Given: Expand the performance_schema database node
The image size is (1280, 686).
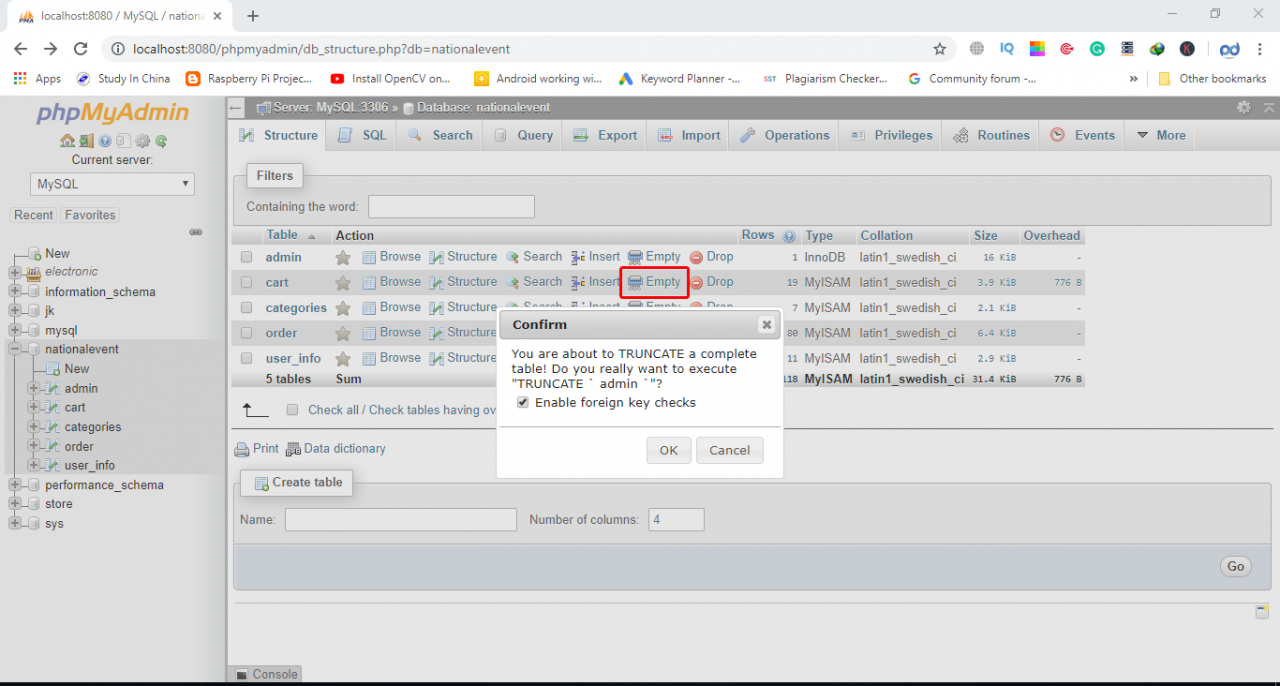Looking at the screenshot, I should click(15, 485).
